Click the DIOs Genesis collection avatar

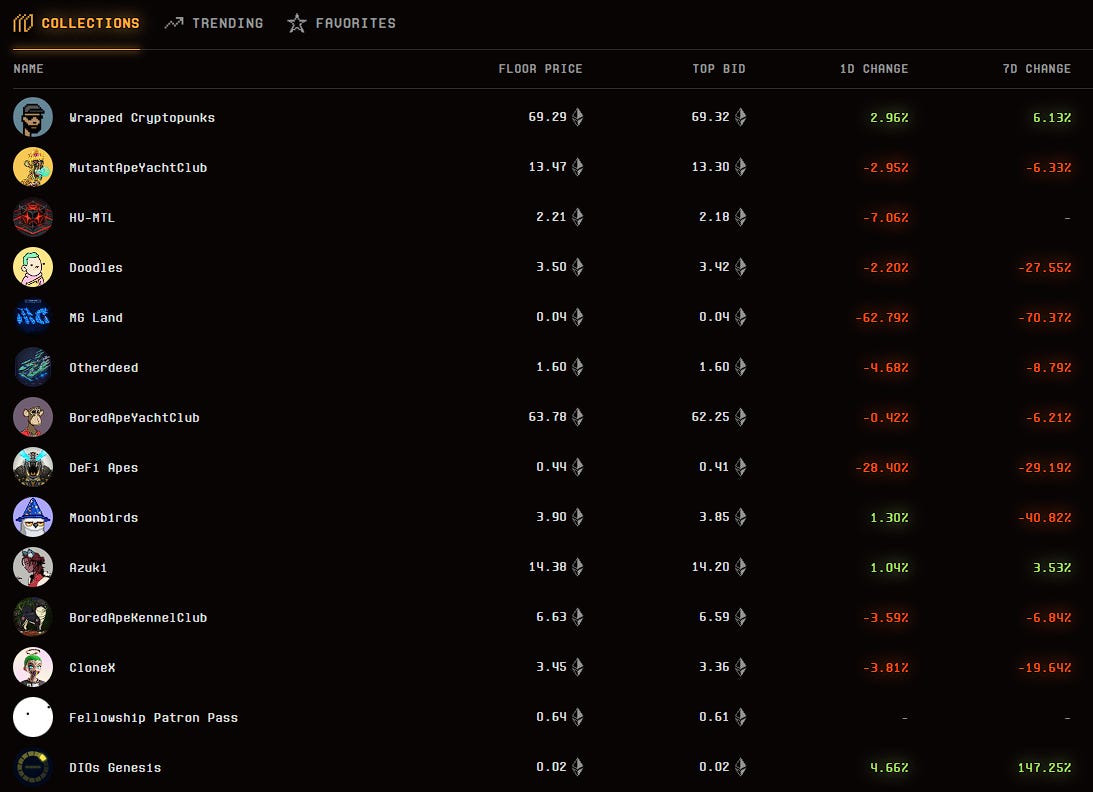[x=33, y=768]
